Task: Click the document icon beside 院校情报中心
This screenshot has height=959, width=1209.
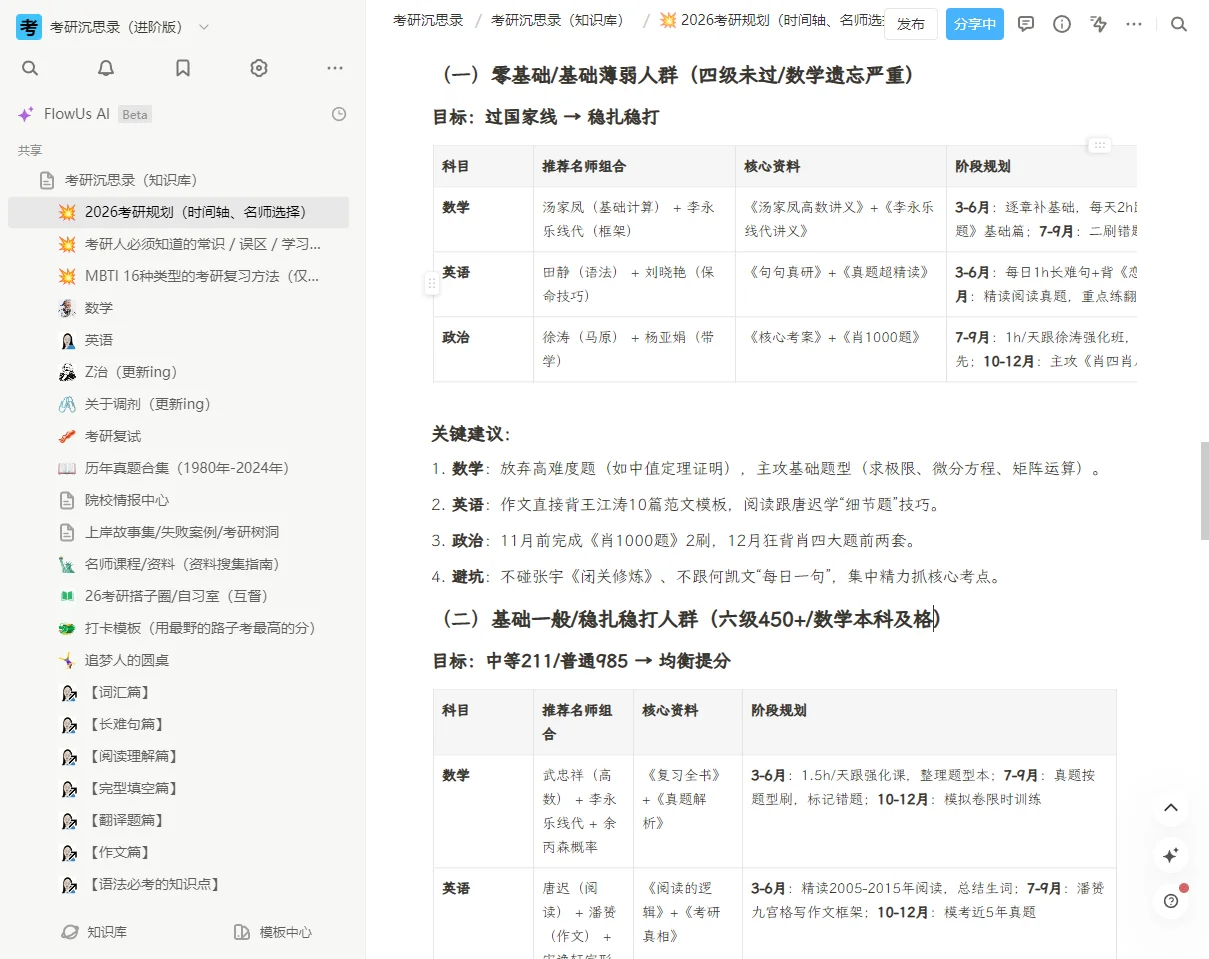Action: click(x=67, y=500)
